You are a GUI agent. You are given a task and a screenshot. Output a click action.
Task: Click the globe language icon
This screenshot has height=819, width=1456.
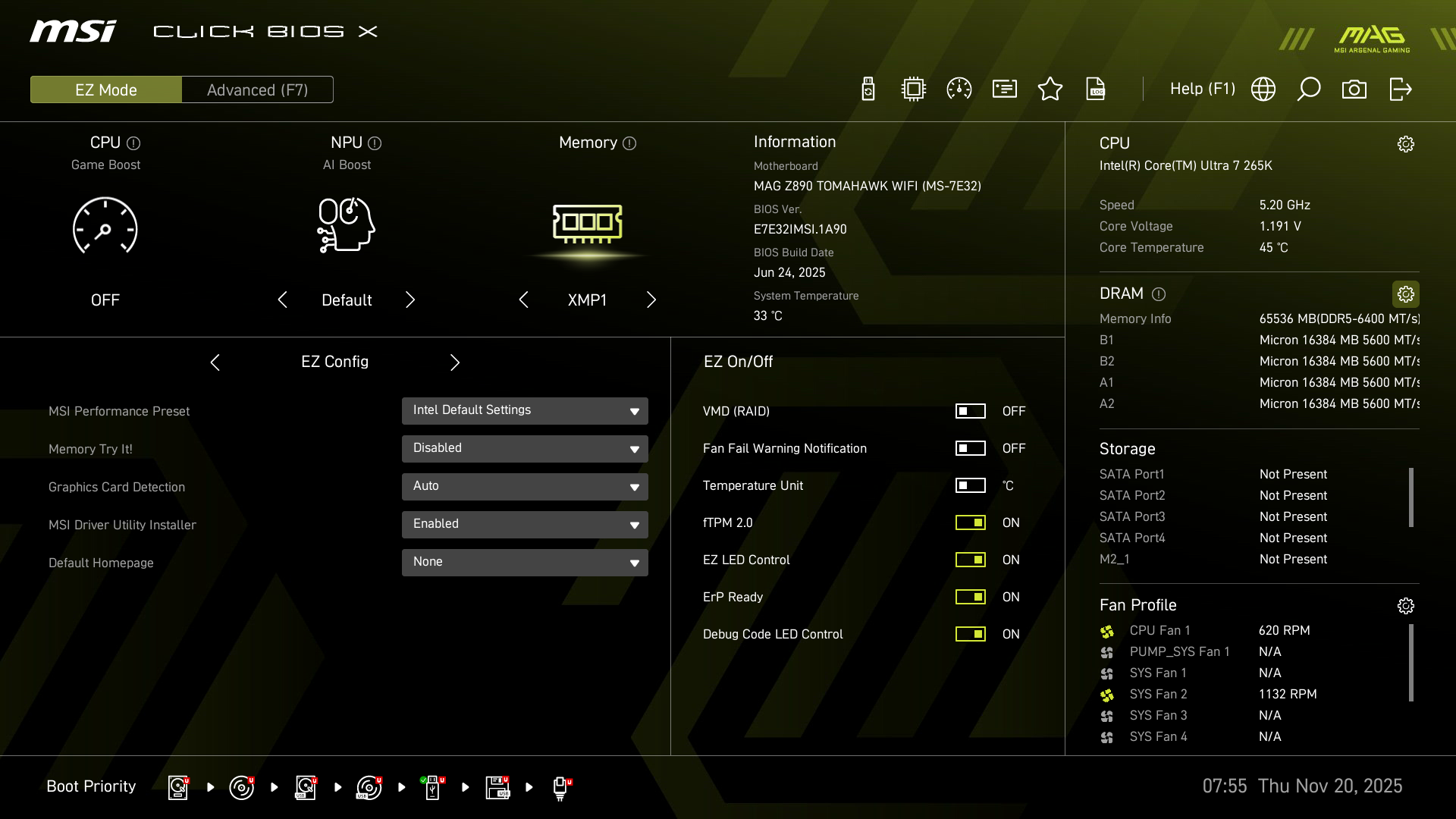(x=1263, y=89)
